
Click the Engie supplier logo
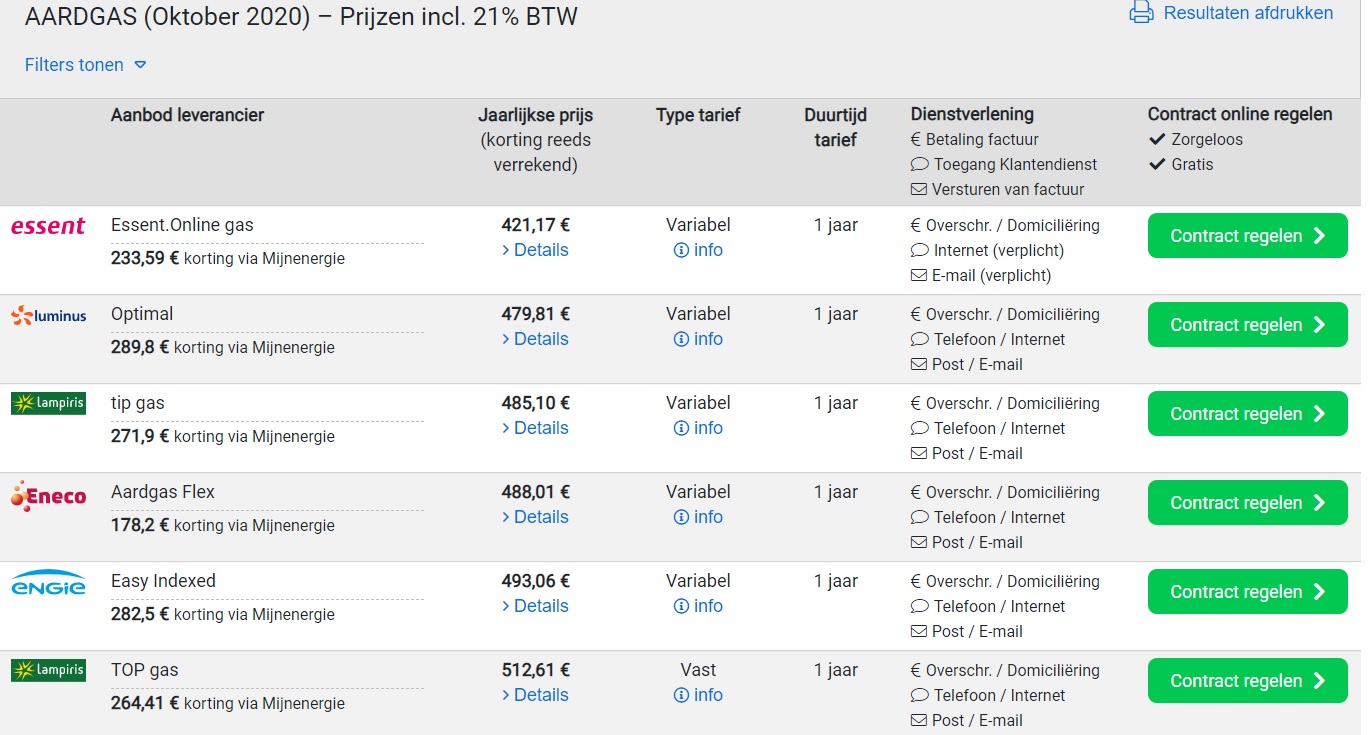pyautogui.click(x=48, y=584)
